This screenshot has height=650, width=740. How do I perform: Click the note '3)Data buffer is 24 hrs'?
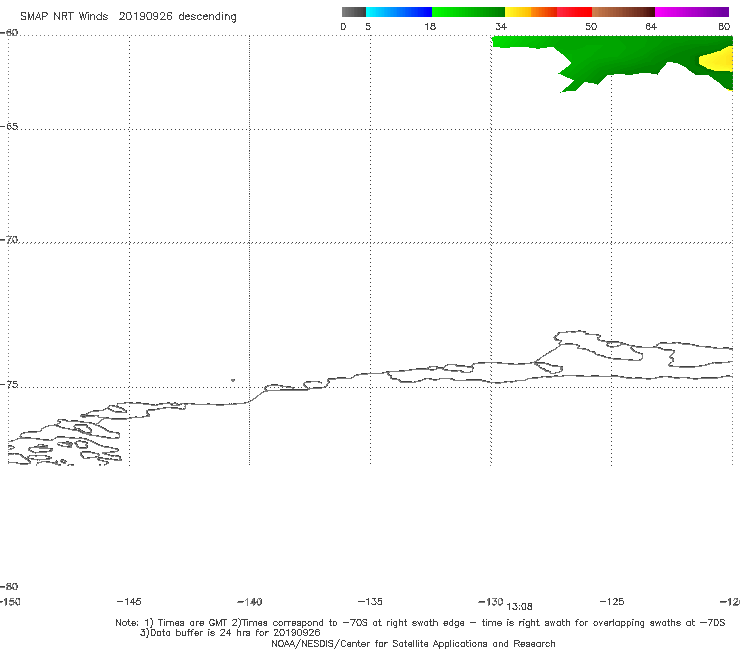(x=230, y=633)
